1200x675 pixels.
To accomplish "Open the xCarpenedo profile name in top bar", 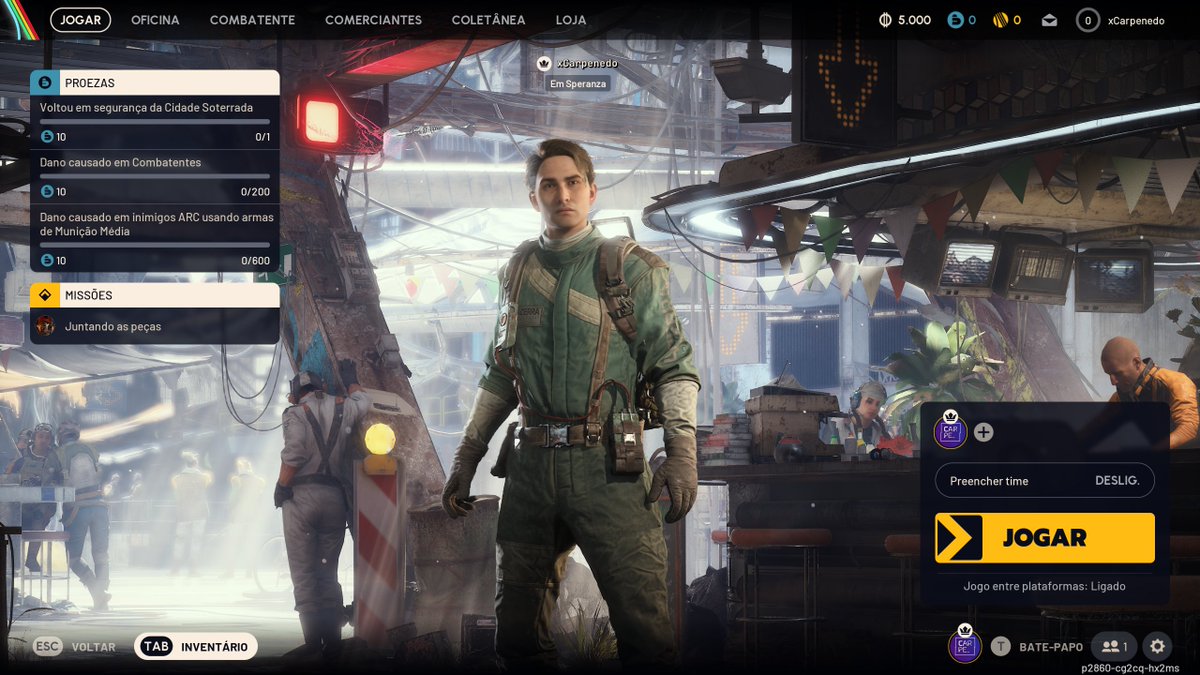I will click(x=1136, y=21).
